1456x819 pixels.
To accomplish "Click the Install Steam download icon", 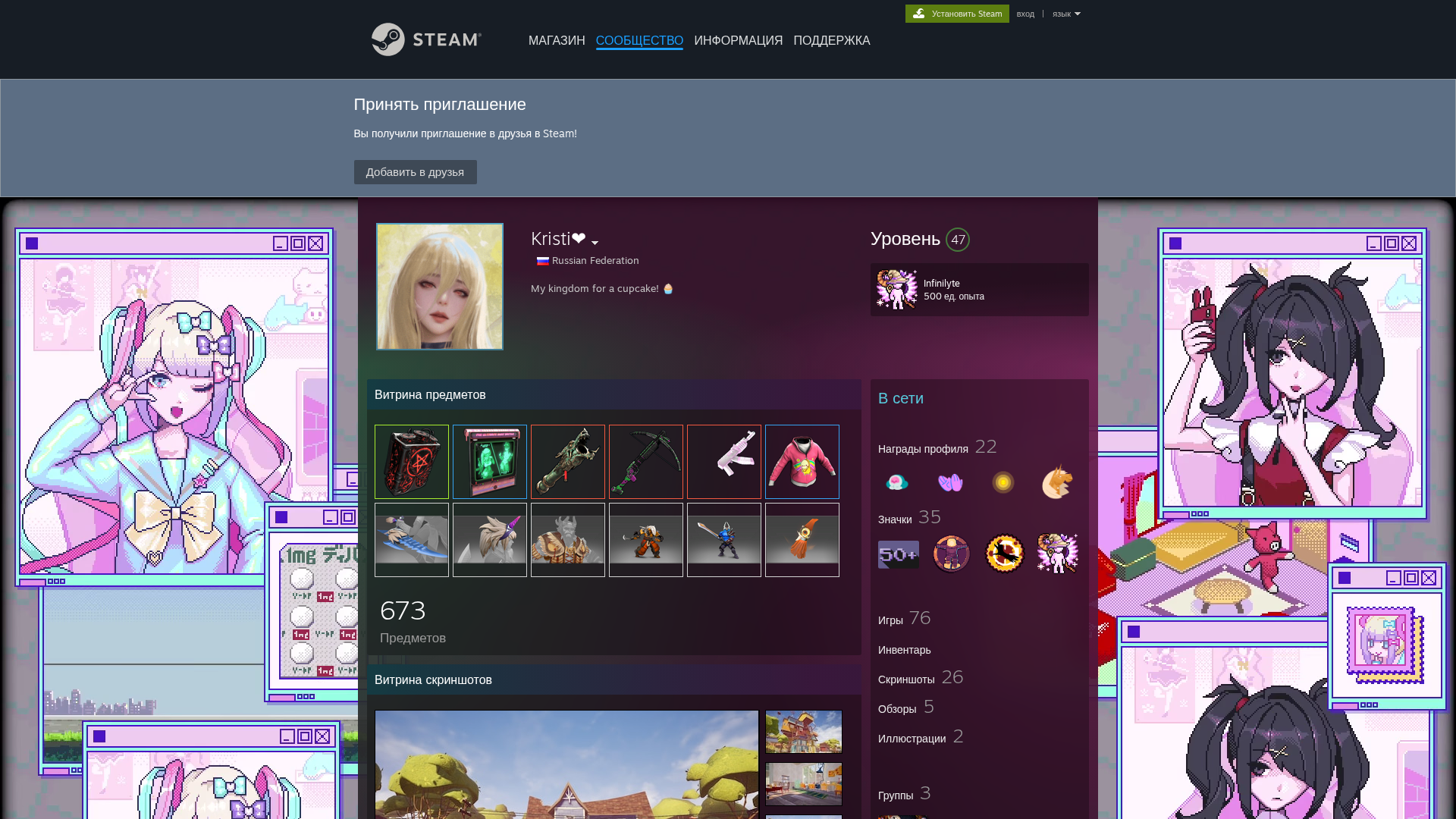I will pyautogui.click(x=918, y=14).
